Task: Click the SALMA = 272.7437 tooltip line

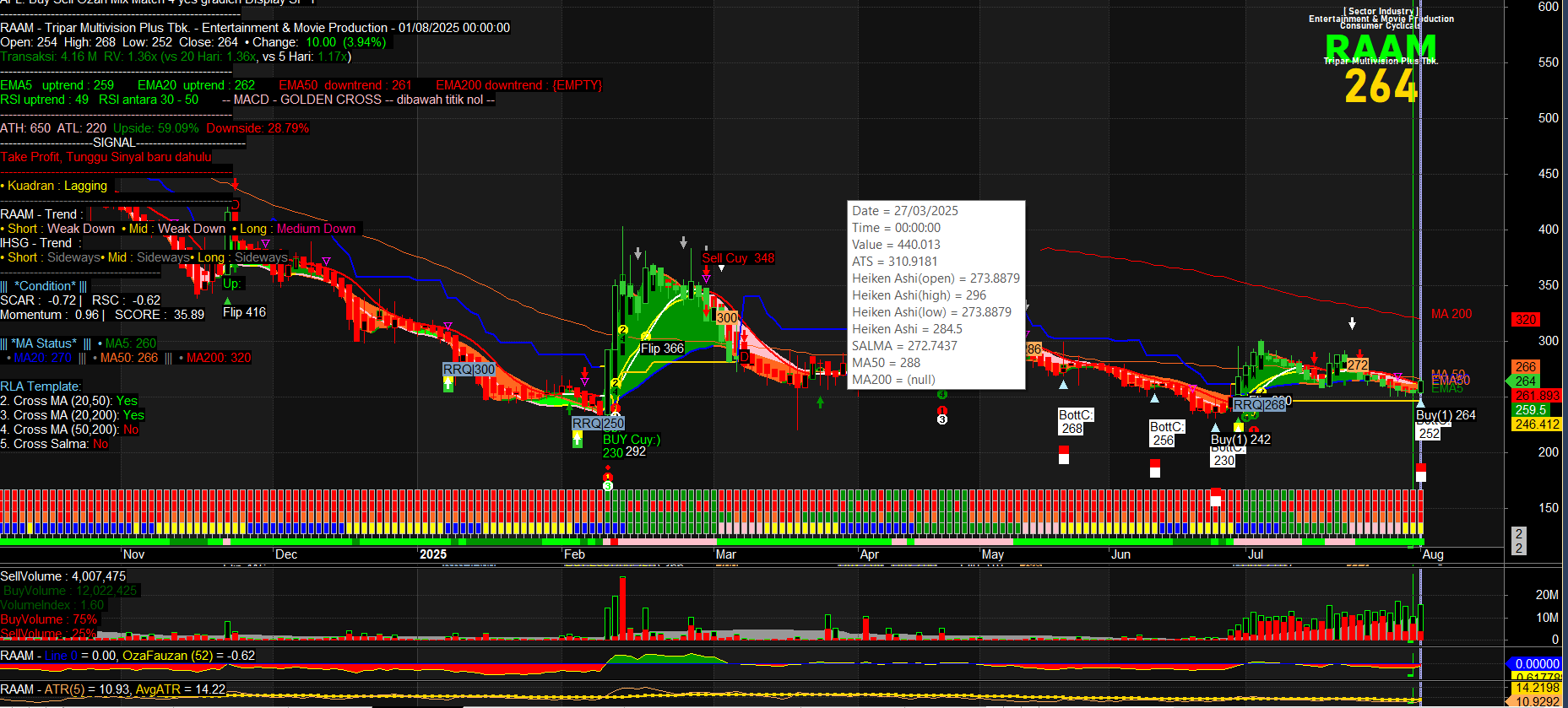Action: (x=905, y=346)
